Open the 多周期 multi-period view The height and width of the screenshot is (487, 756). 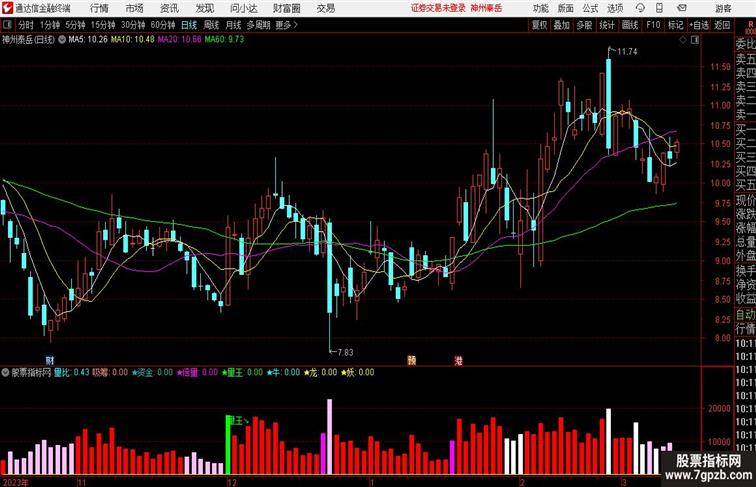tap(258, 25)
